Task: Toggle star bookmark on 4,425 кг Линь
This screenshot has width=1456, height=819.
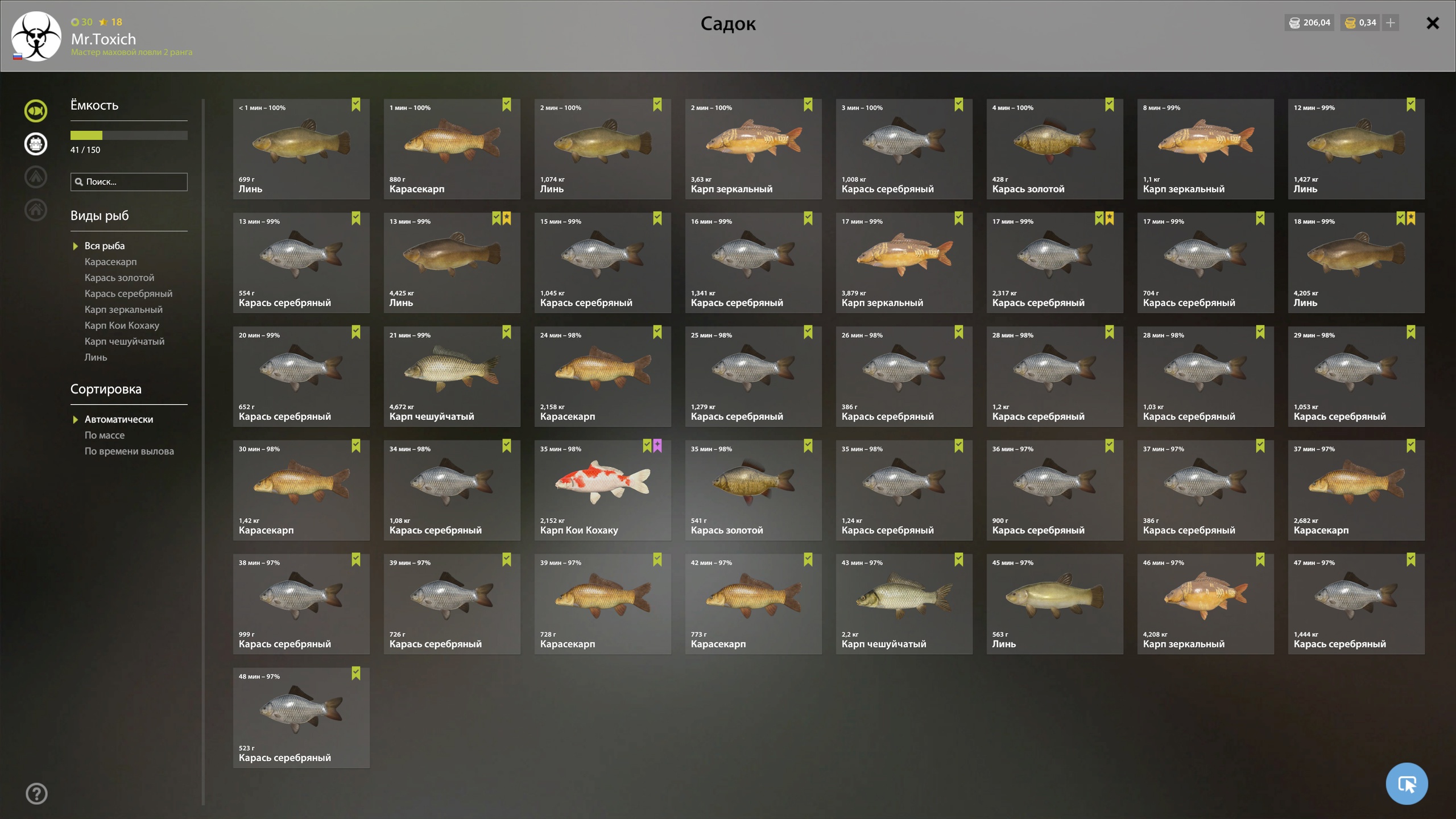Action: [507, 218]
